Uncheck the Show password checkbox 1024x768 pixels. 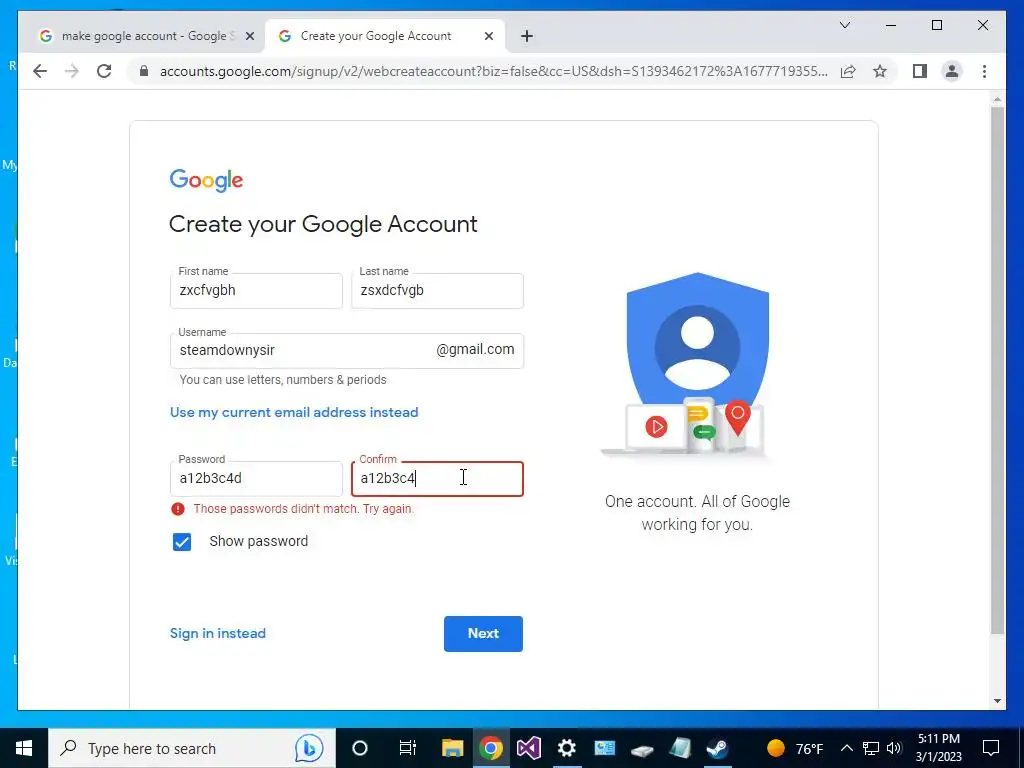(x=182, y=541)
